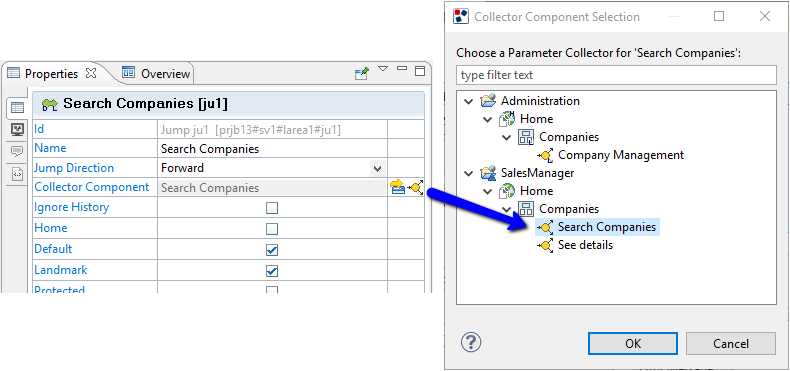
Task: Minimize the Properties view panel
Action: 402,68
